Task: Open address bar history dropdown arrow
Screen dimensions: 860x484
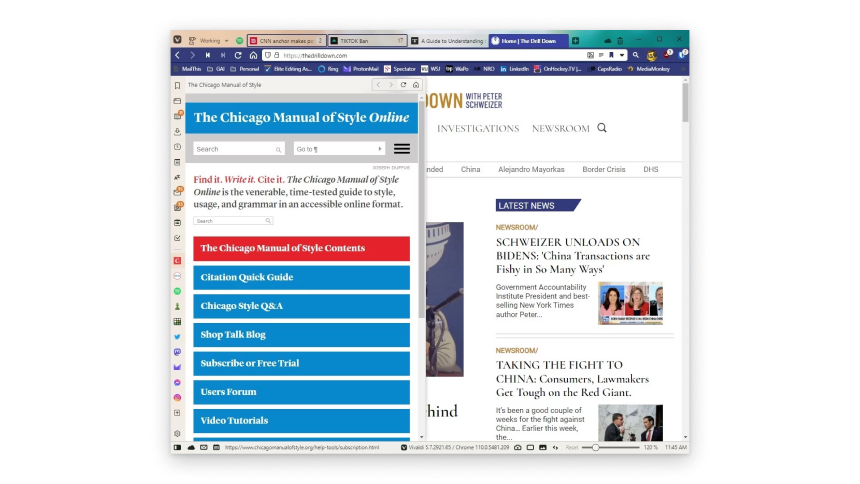Action: tap(621, 55)
